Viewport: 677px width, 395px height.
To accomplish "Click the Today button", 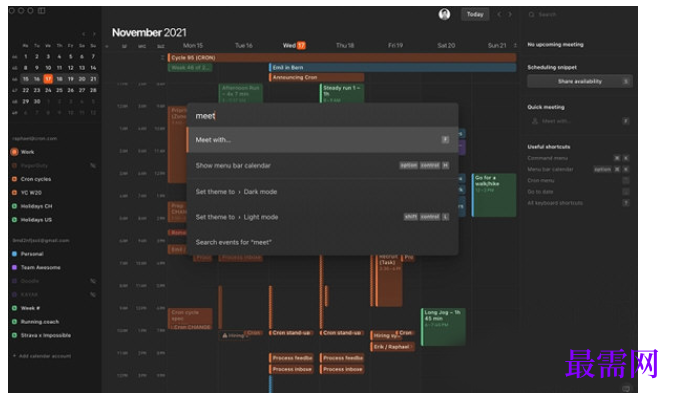I will 475,14.
